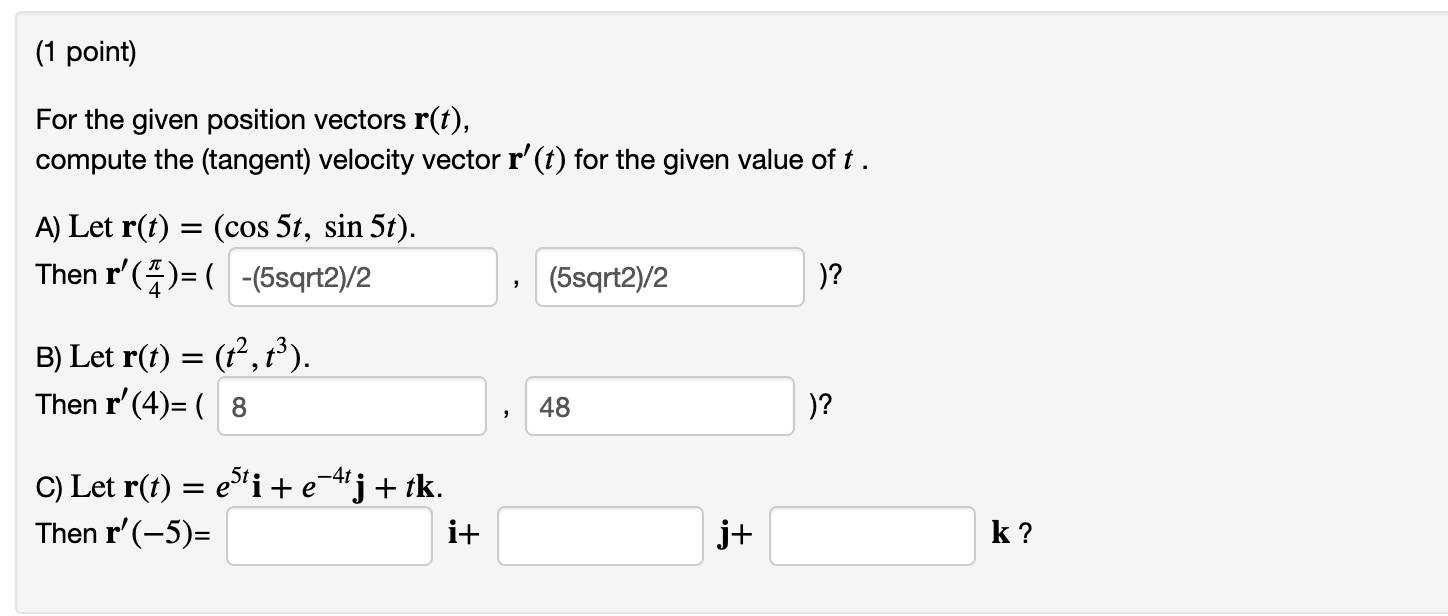Click the empty j-component field in part C

[x=600, y=536]
